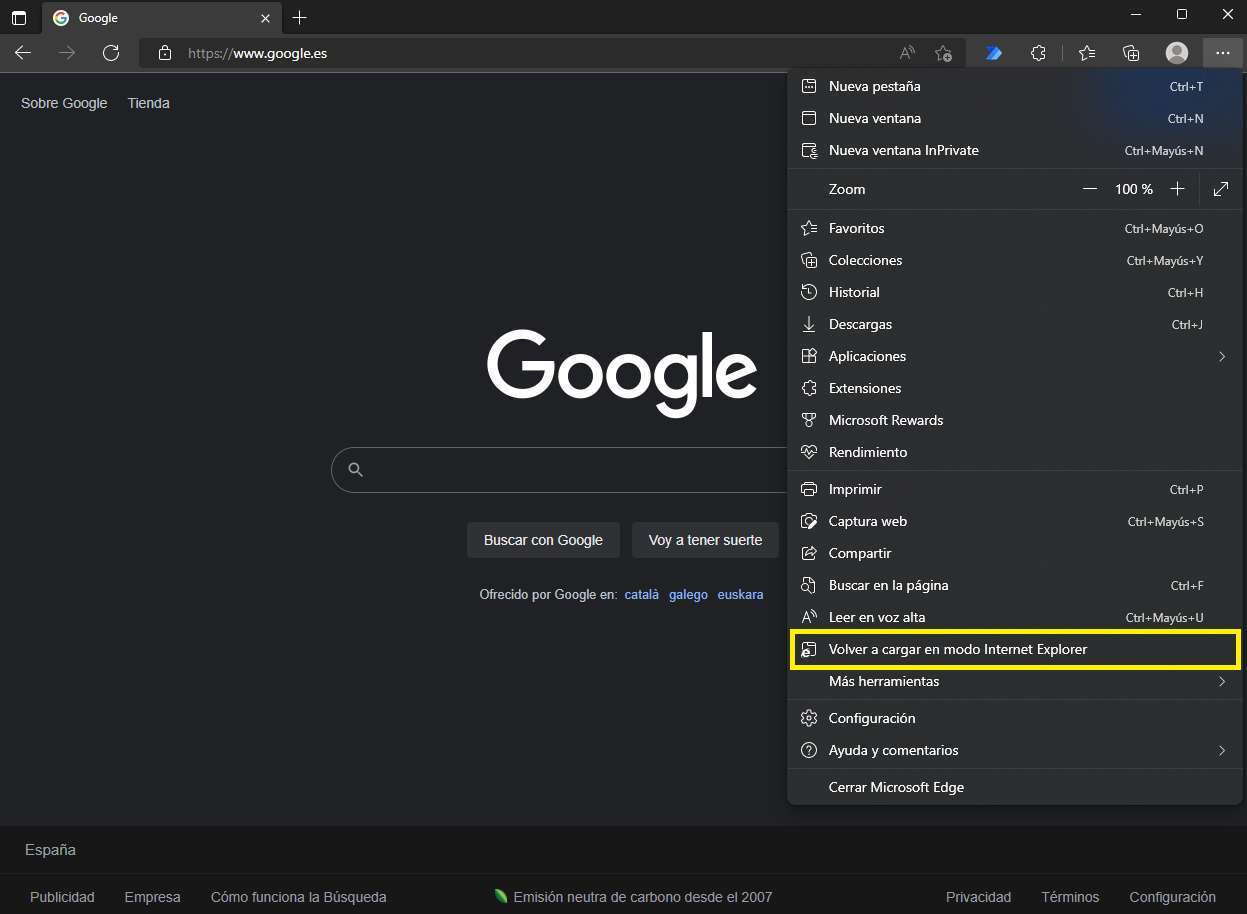1247x914 pixels.
Task: Expand the Más herramientas submenu
Action: pyautogui.click(x=1015, y=681)
